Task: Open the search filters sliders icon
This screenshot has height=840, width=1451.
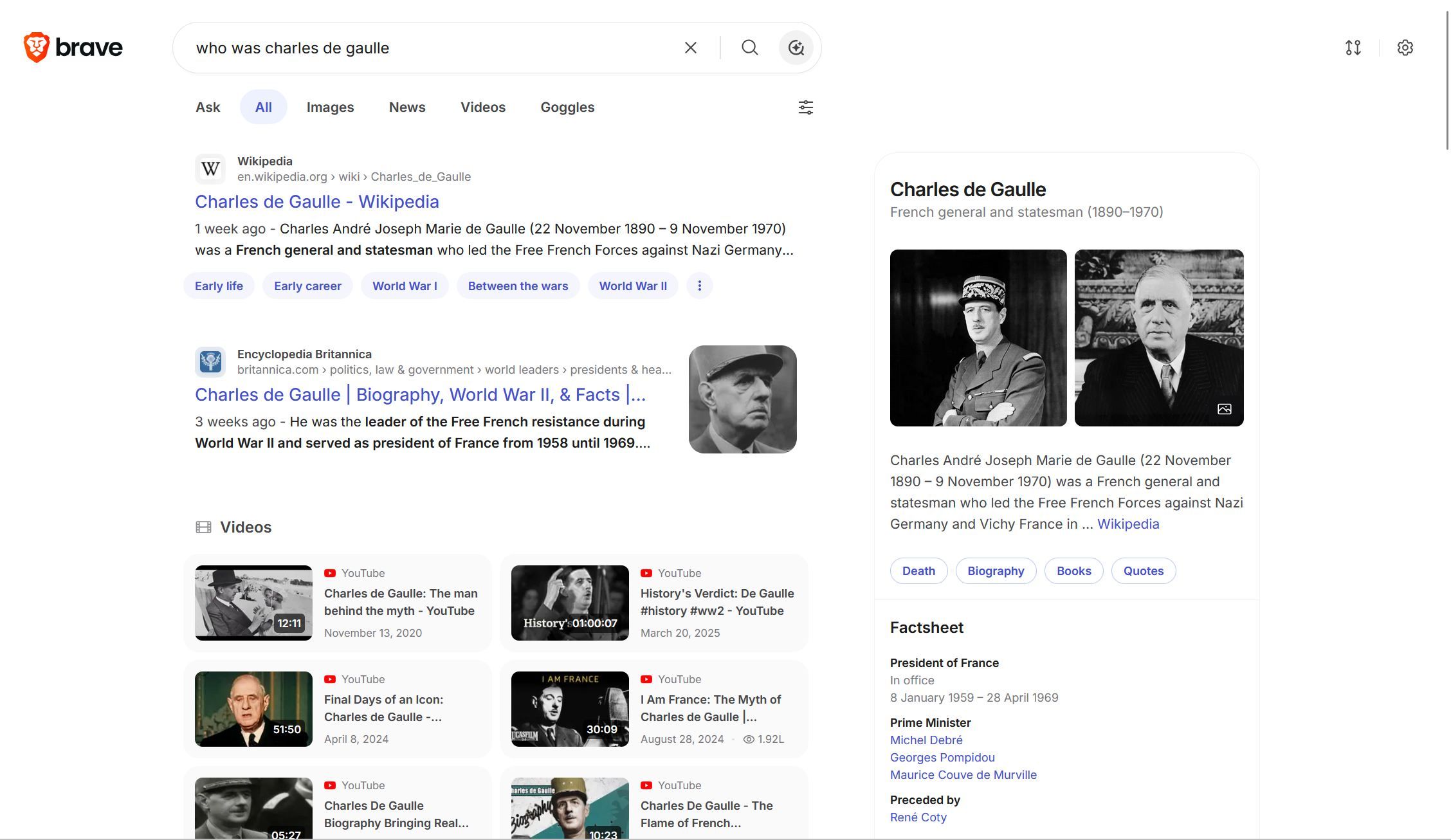Action: pyautogui.click(x=806, y=107)
